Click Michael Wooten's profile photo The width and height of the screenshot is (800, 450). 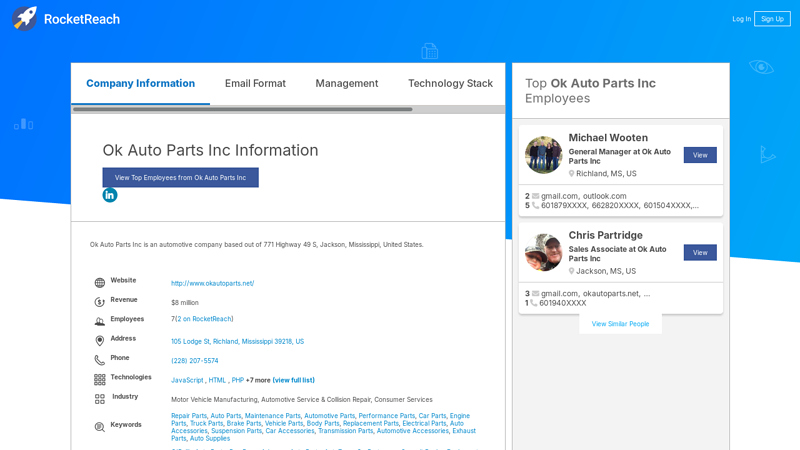[543, 155]
